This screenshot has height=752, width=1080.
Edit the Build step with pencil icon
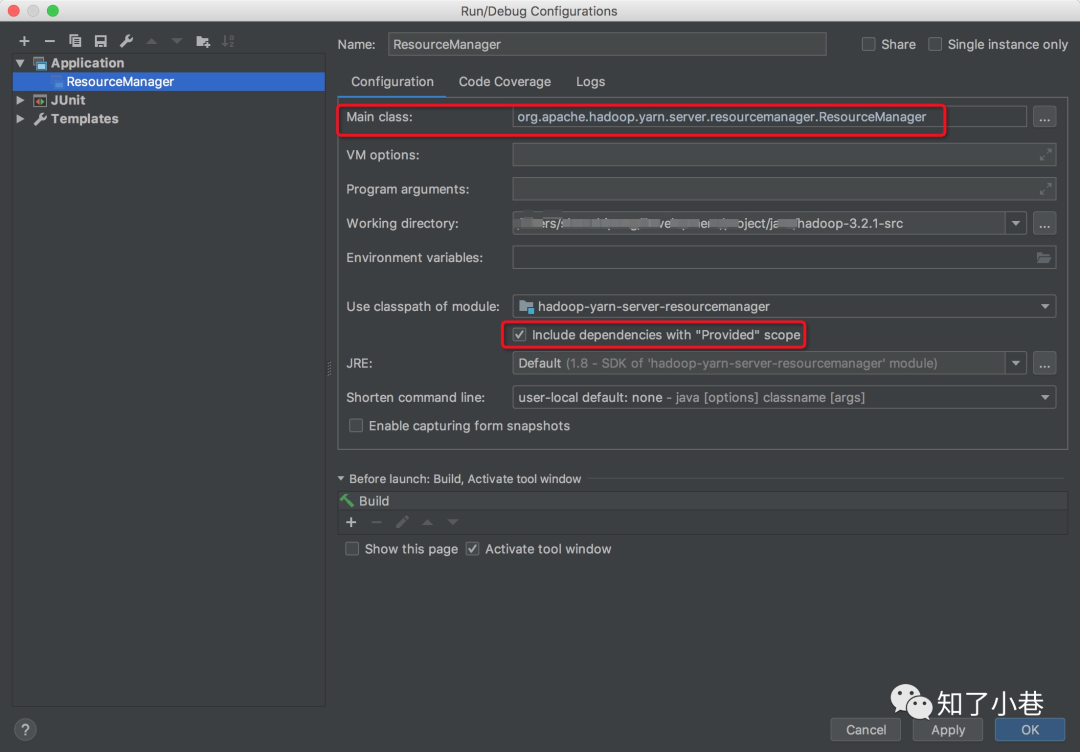402,521
